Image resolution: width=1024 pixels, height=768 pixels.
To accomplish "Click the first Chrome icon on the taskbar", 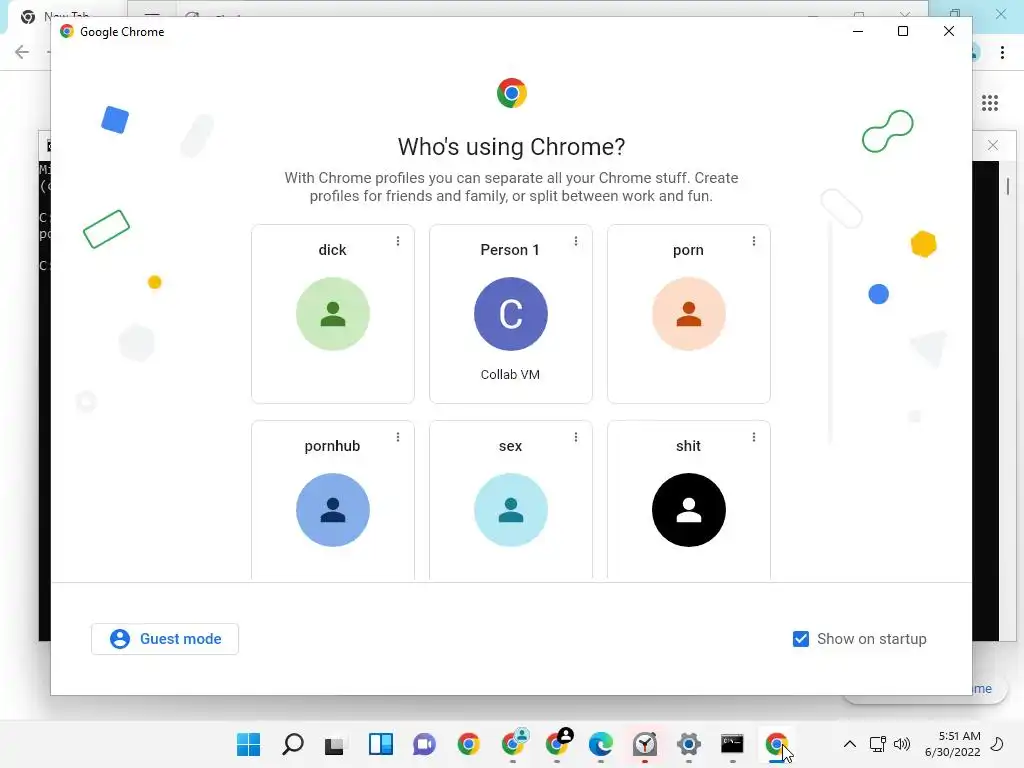I will pyautogui.click(x=468, y=744).
